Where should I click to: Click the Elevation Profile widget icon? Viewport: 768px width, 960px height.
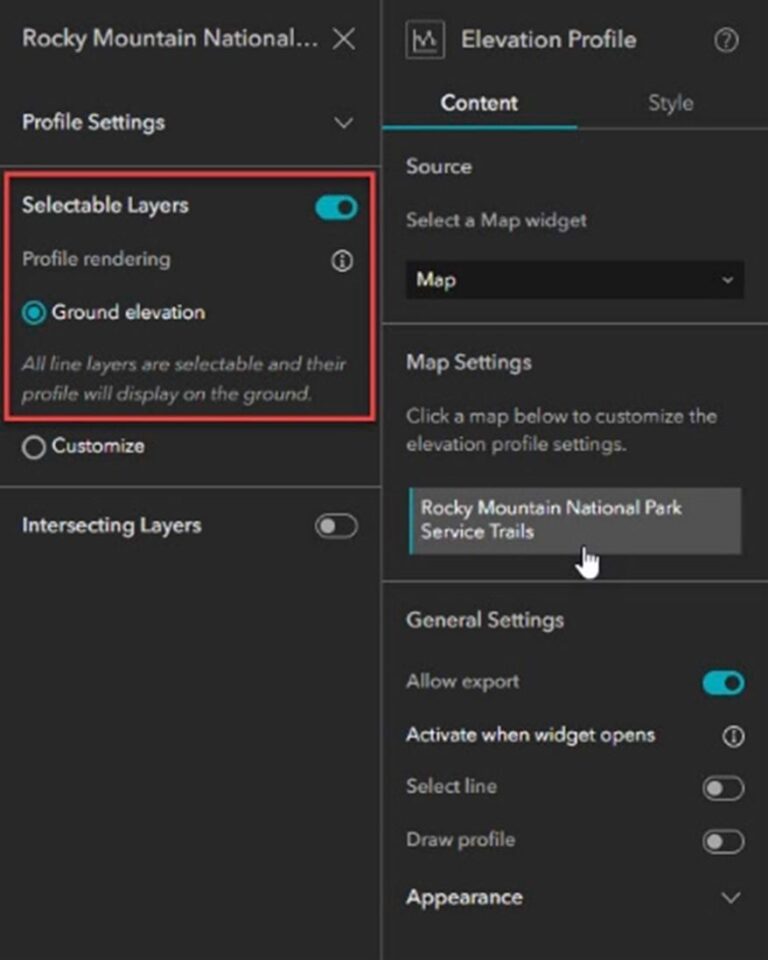pos(424,40)
